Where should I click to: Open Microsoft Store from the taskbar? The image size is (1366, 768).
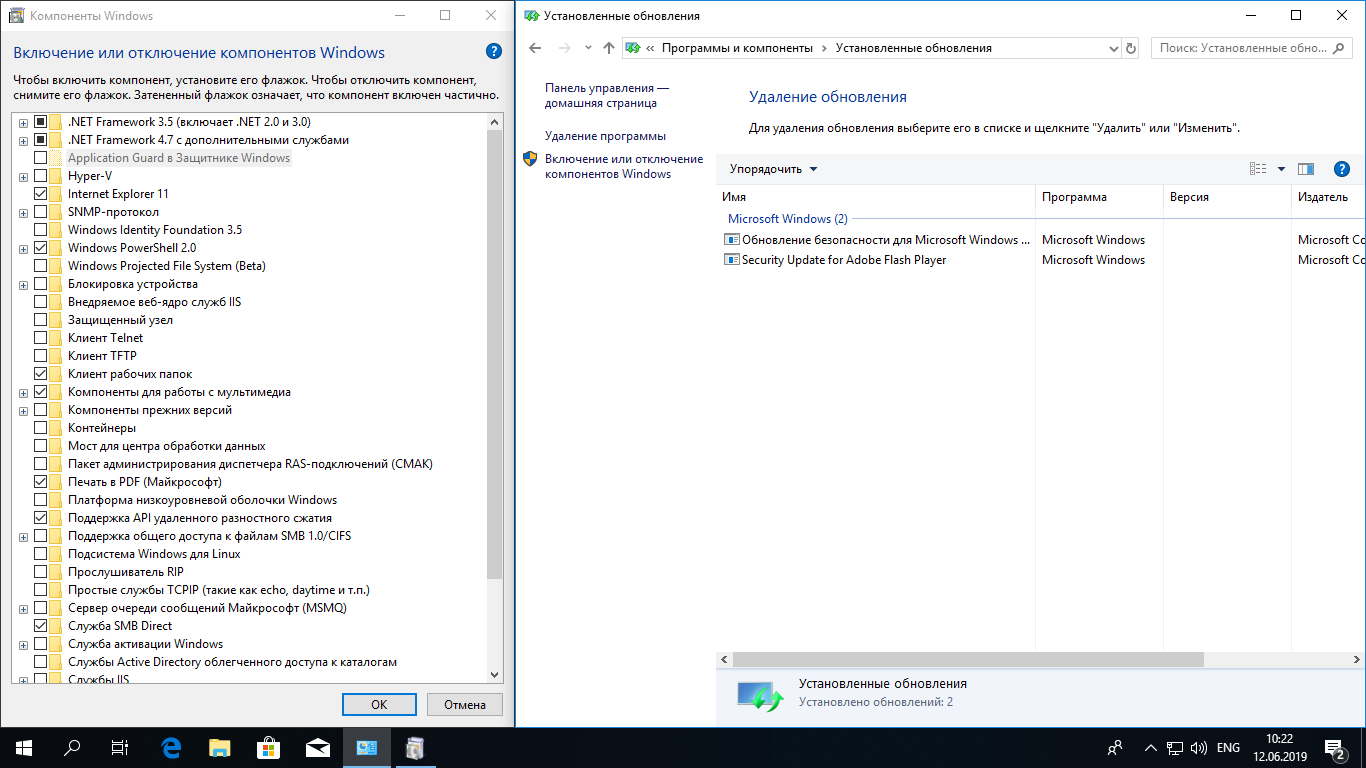(x=269, y=748)
